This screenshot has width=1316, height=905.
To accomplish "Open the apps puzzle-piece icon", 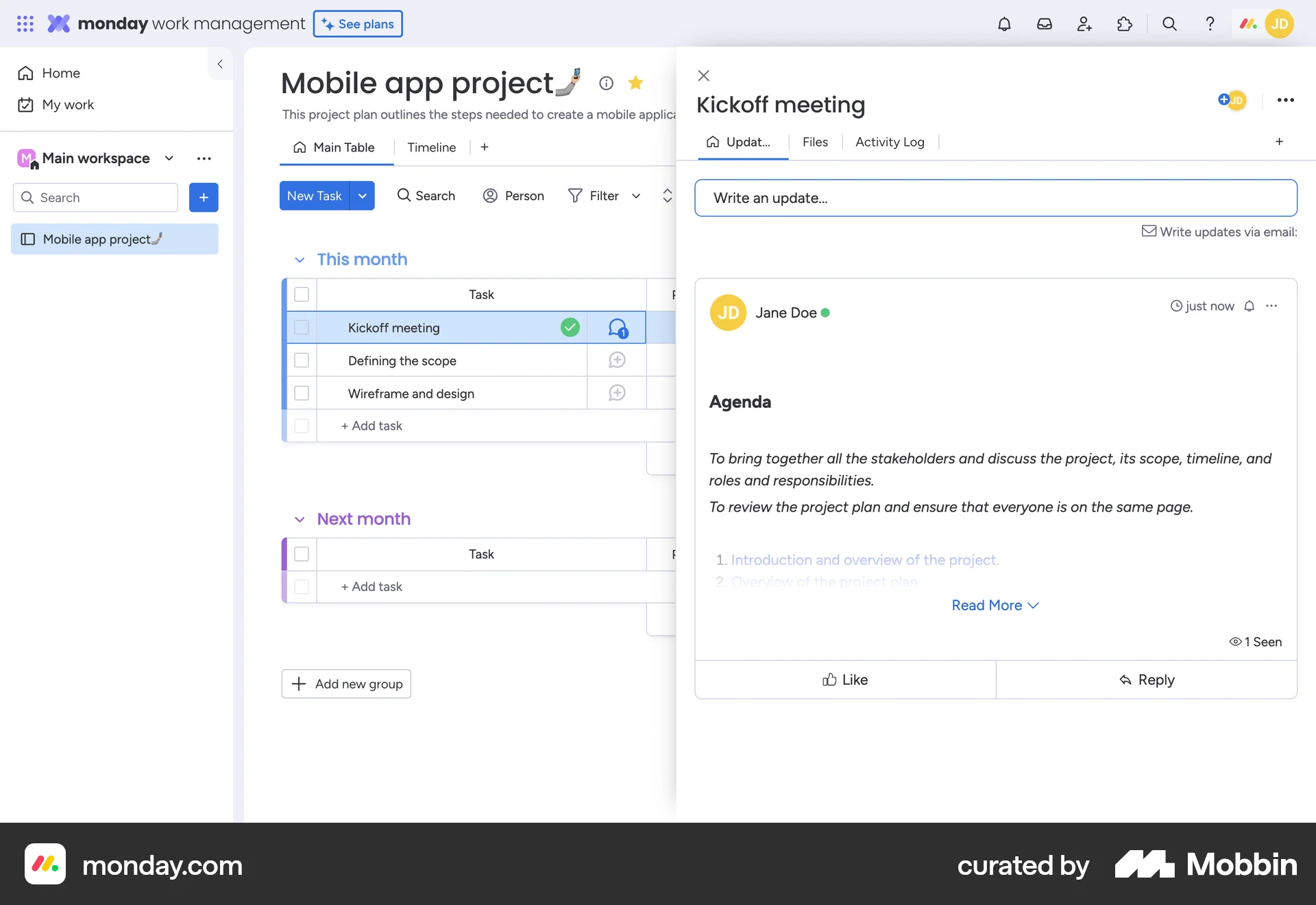I will [1124, 24].
